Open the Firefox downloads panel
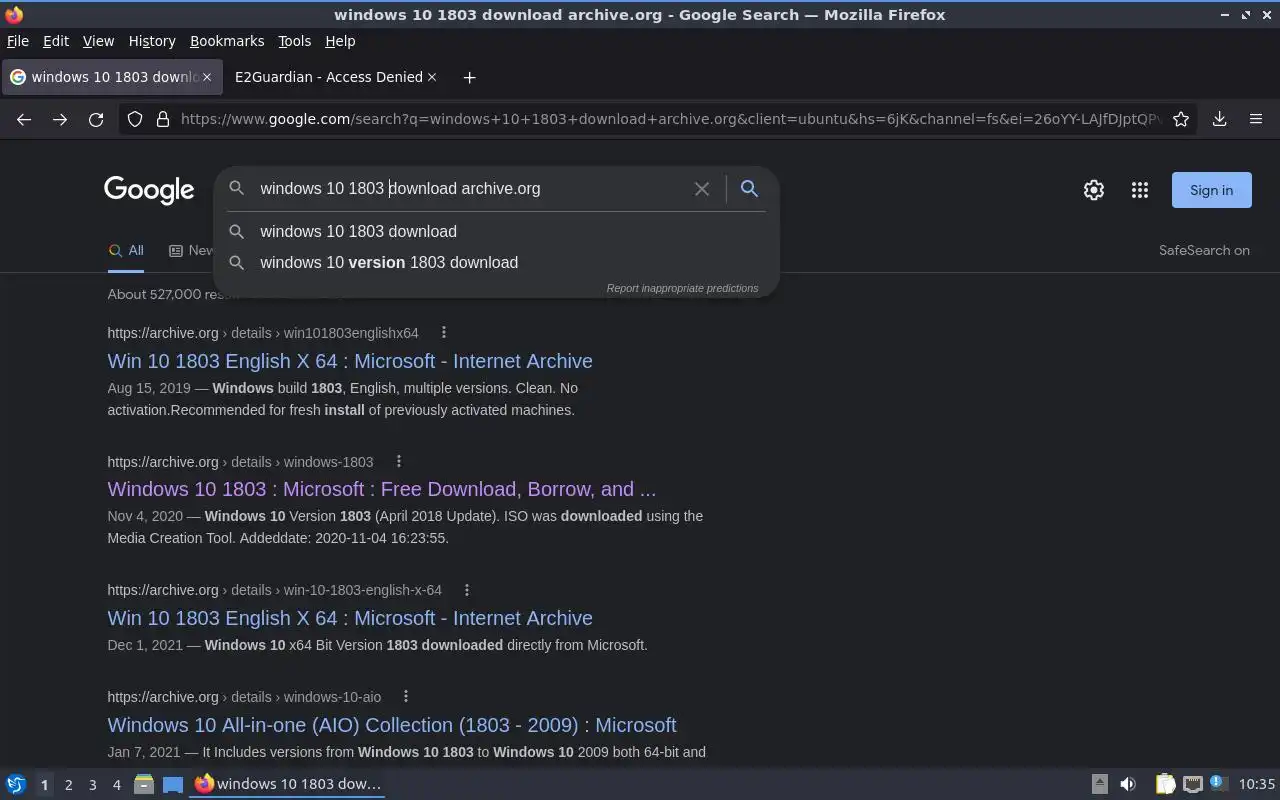Screen dimensions: 1280x800 (x=1220, y=119)
